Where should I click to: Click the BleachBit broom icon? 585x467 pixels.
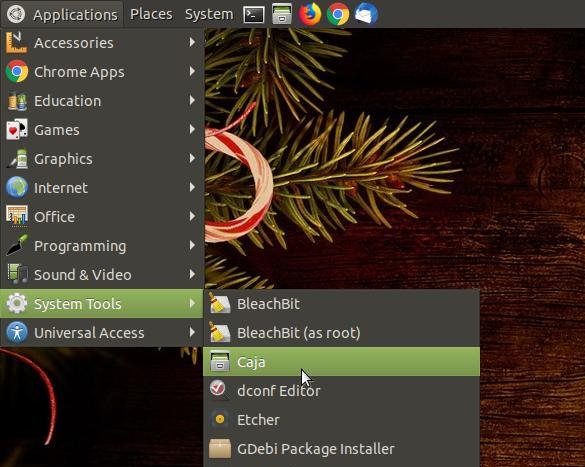coord(219,303)
